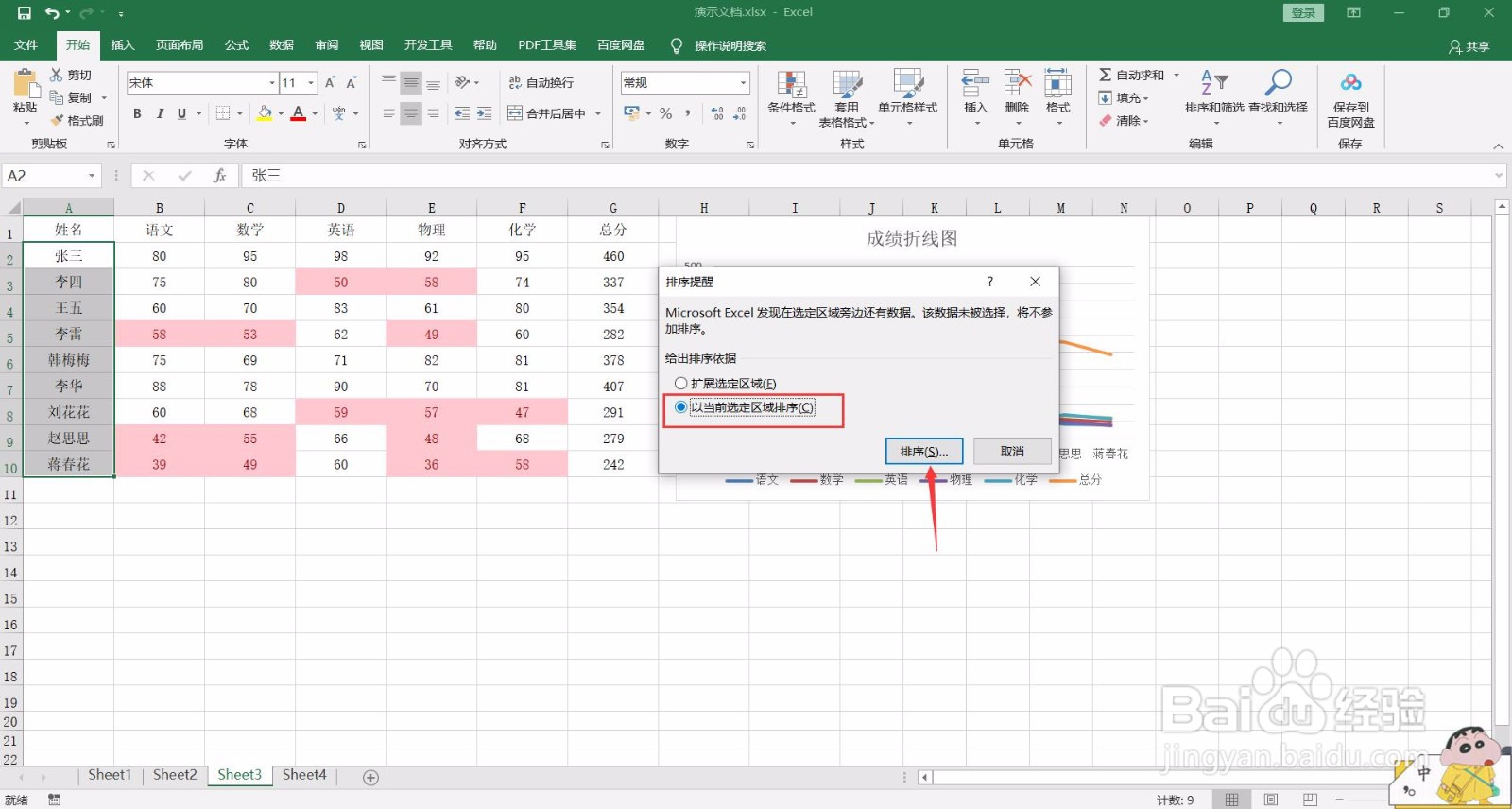
Task: Click the Fill button in Editing group
Action: click(x=1125, y=97)
